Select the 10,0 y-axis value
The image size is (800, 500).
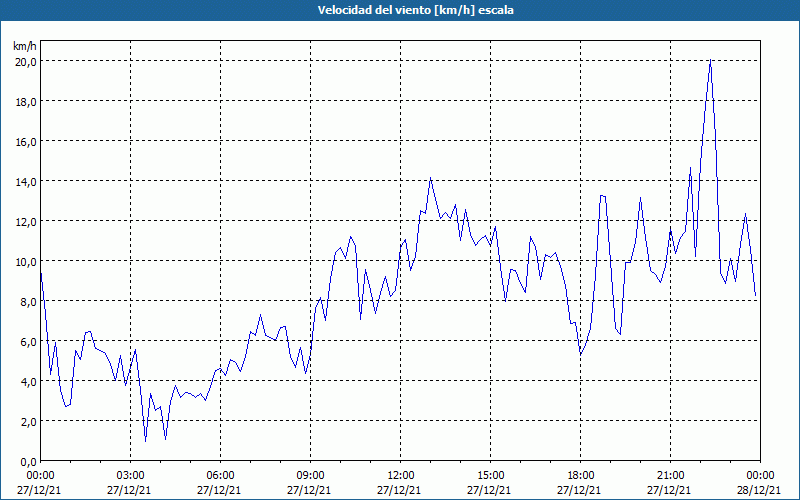26,262
